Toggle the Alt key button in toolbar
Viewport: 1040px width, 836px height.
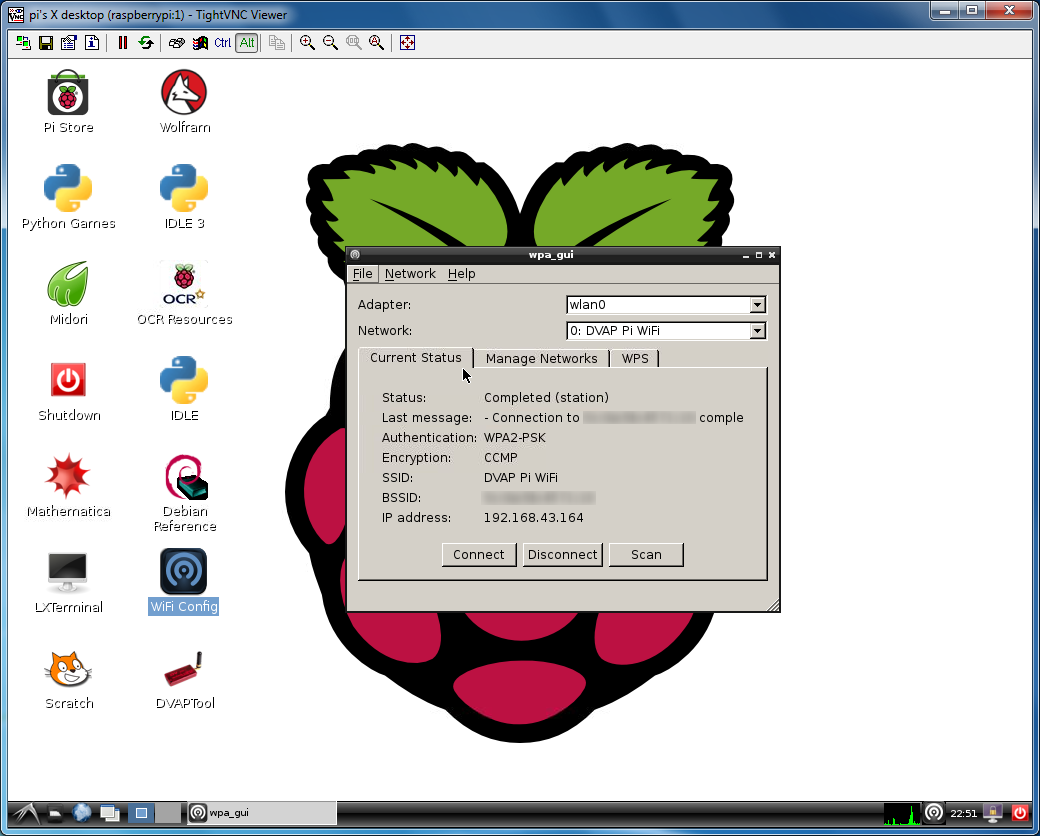pos(247,43)
